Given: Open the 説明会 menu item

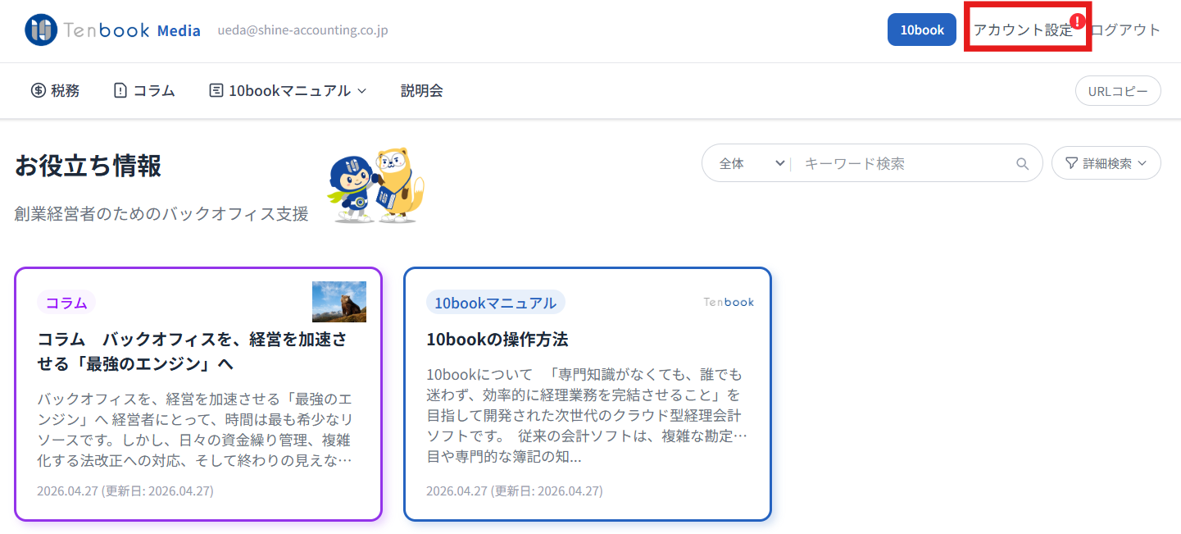Looking at the screenshot, I should tap(422, 91).
